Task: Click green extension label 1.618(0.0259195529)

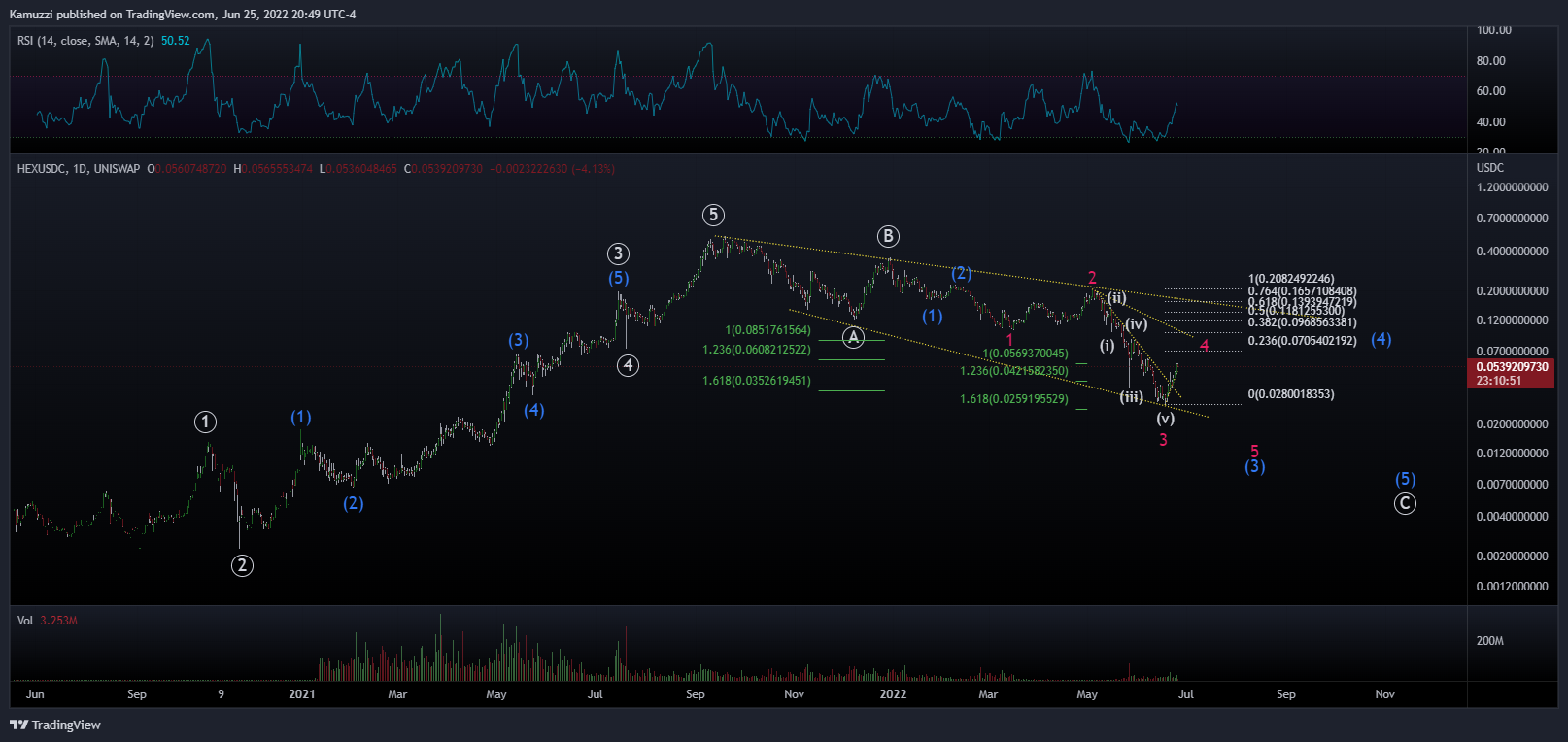Action: coord(1014,399)
